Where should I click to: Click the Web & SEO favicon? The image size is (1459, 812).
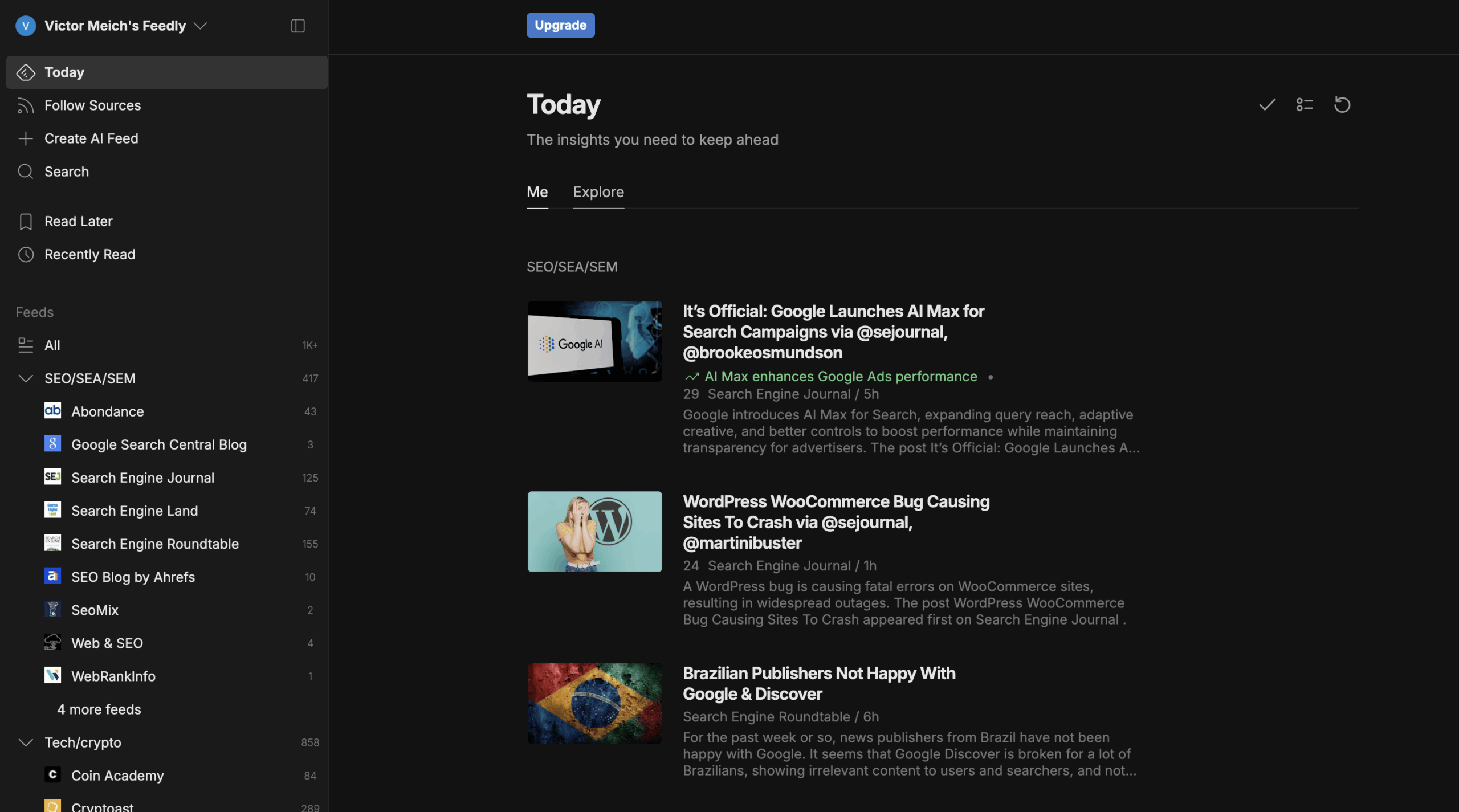53,642
